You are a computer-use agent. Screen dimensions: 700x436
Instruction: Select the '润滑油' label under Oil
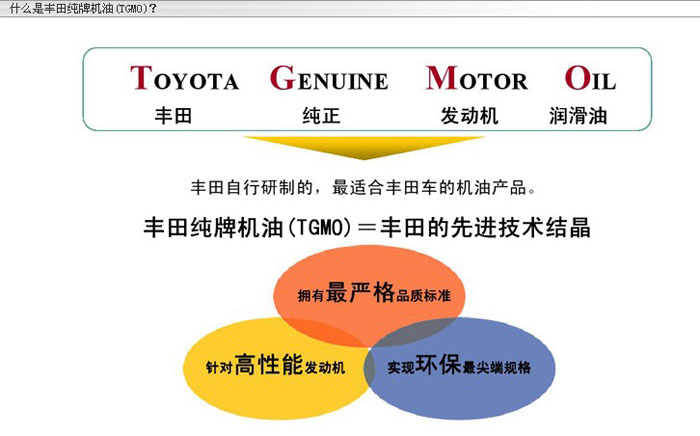[578, 116]
